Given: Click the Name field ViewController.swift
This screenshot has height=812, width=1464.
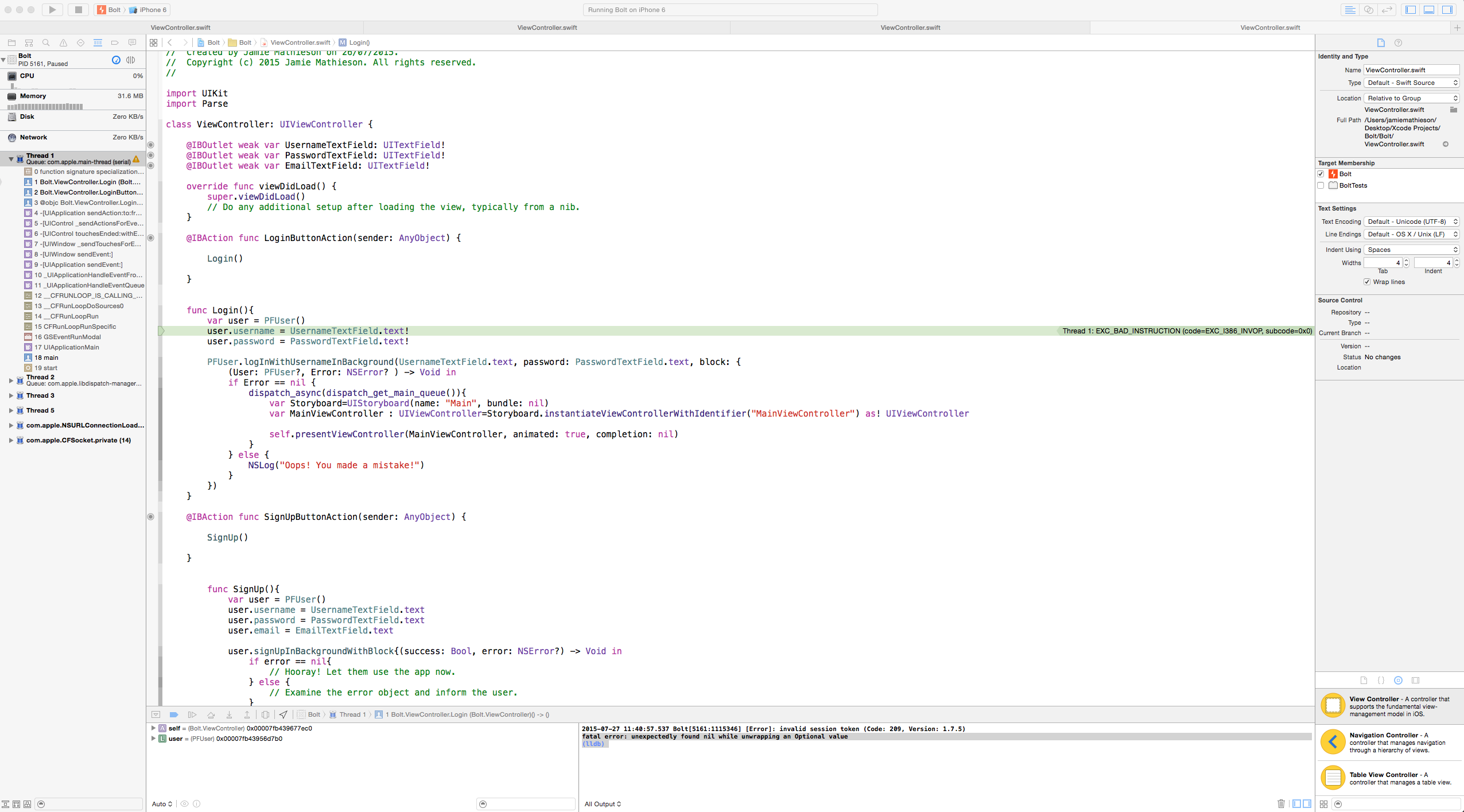Looking at the screenshot, I should click(1411, 70).
